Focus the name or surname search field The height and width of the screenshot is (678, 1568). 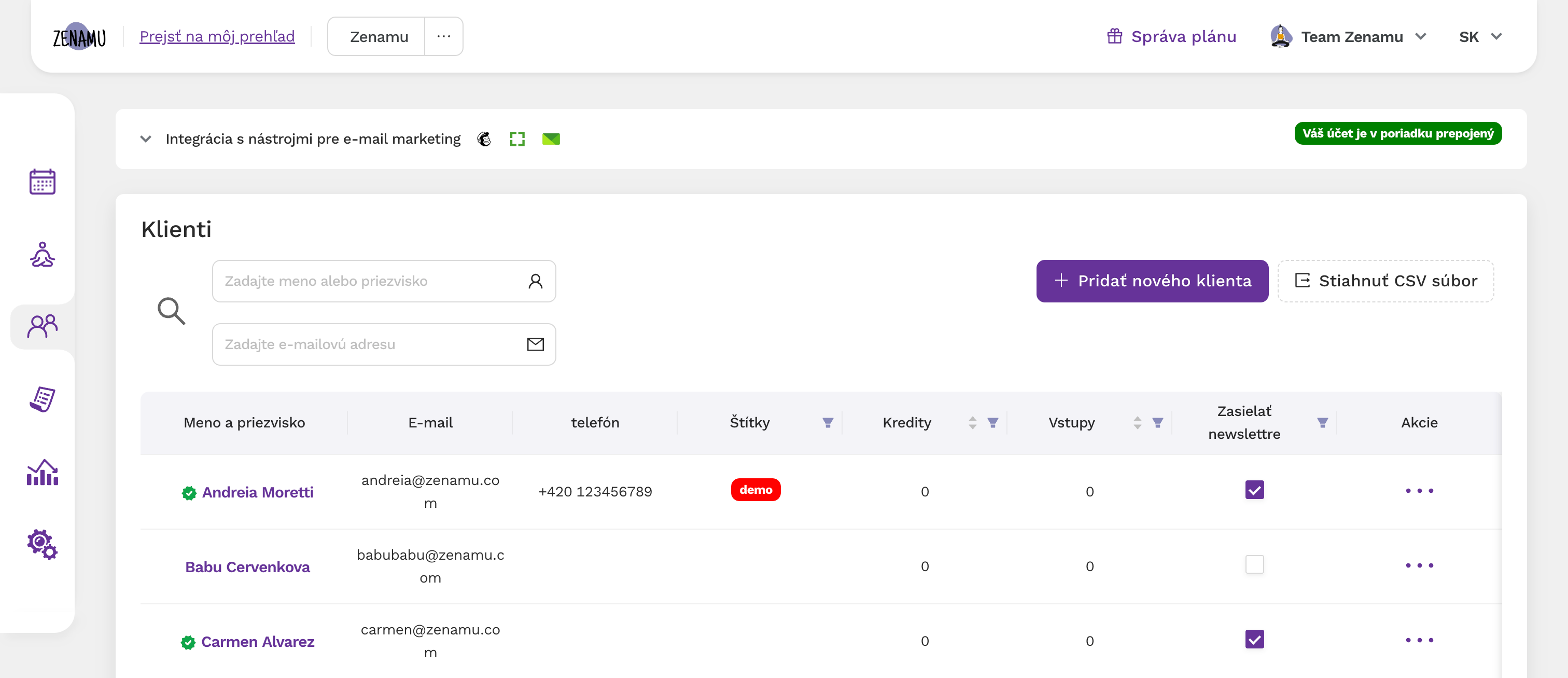point(384,281)
